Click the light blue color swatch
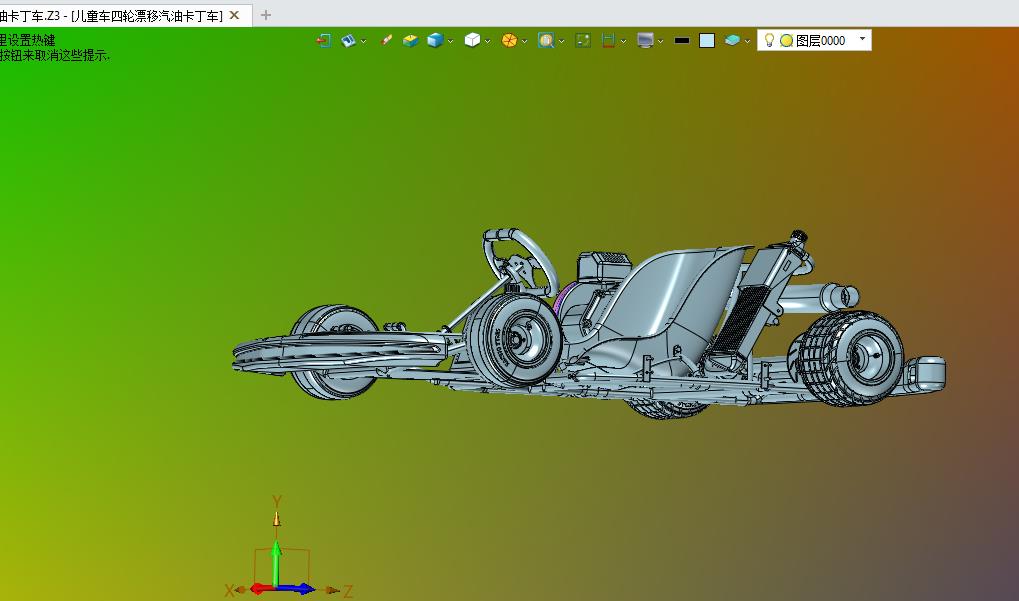The width and height of the screenshot is (1019, 601). [707, 41]
